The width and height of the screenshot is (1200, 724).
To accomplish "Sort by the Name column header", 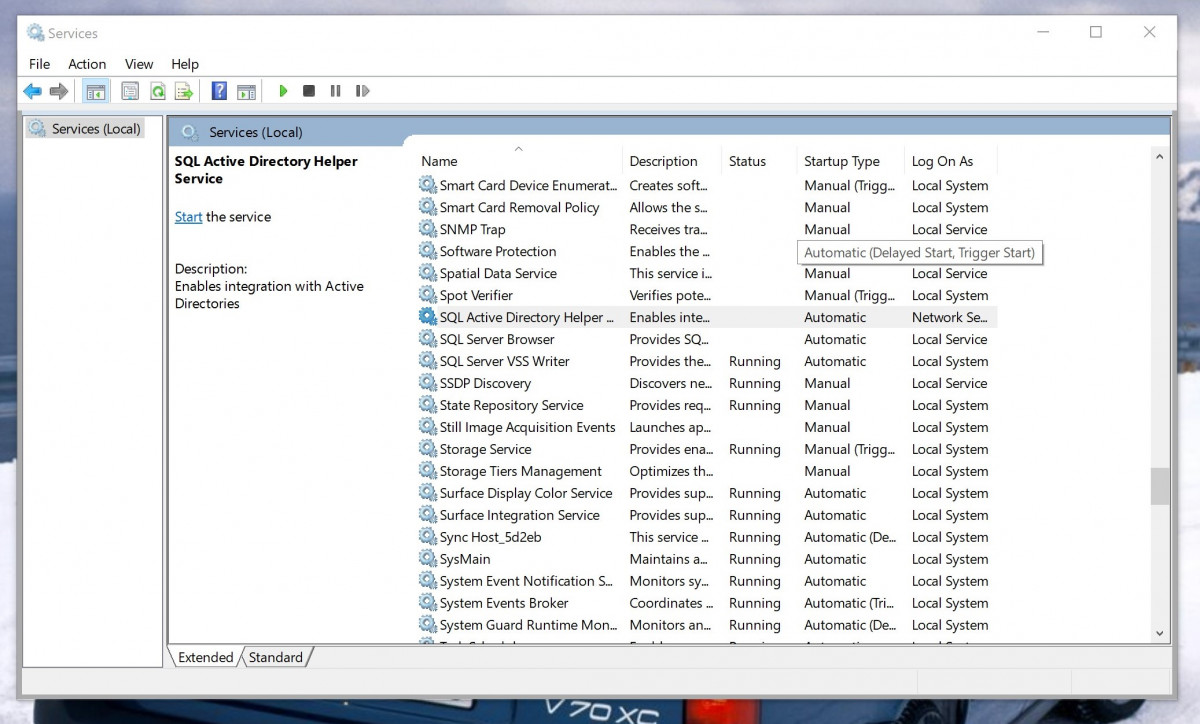I will (439, 161).
